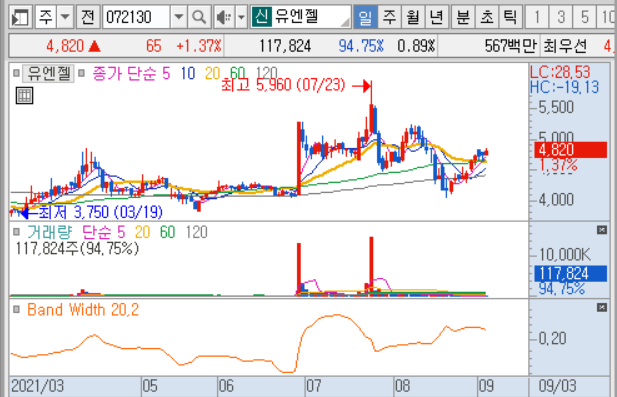Click the blue 117,824 volume axis tag

(x=571, y=273)
